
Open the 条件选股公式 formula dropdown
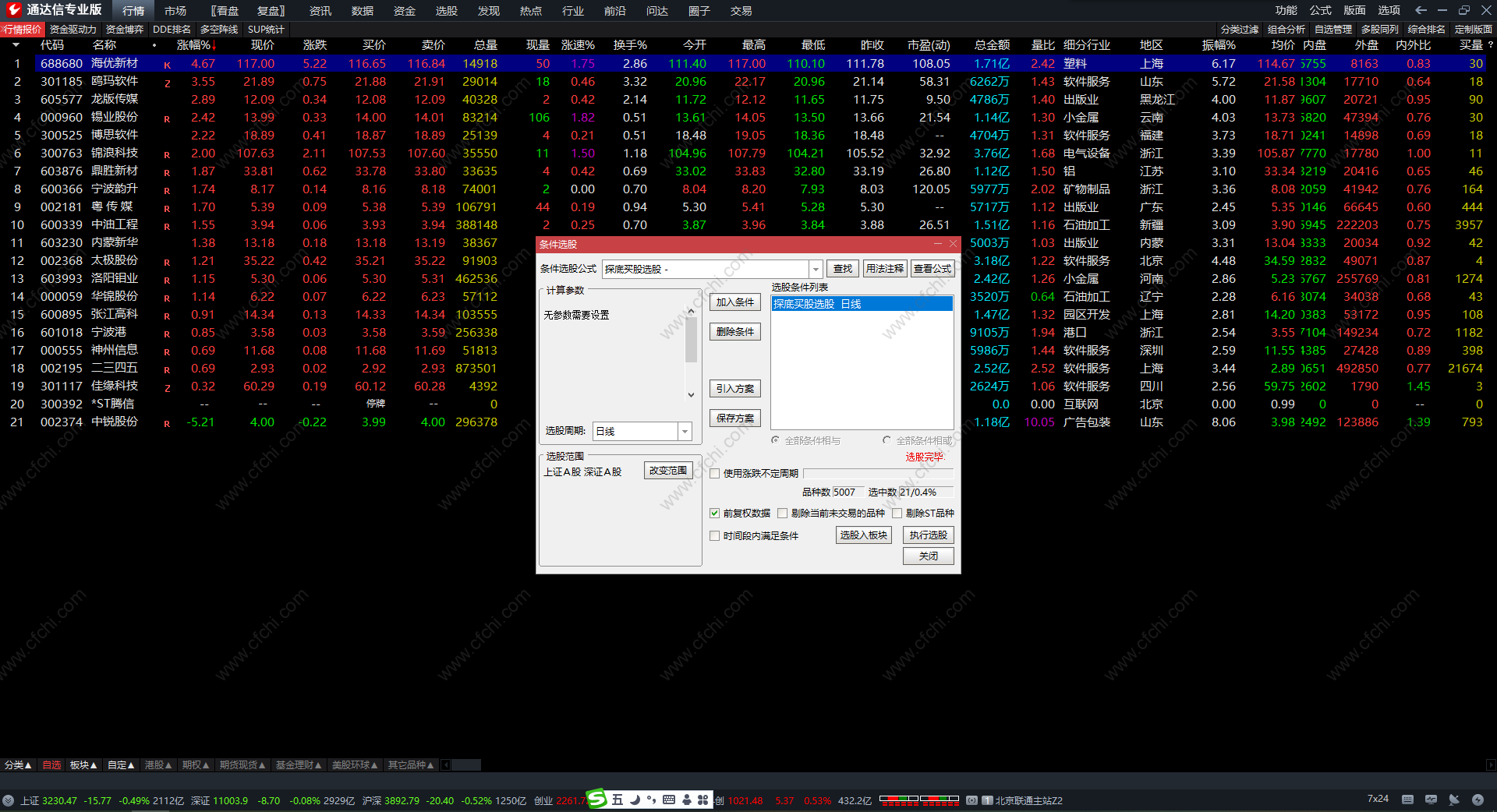(x=816, y=269)
